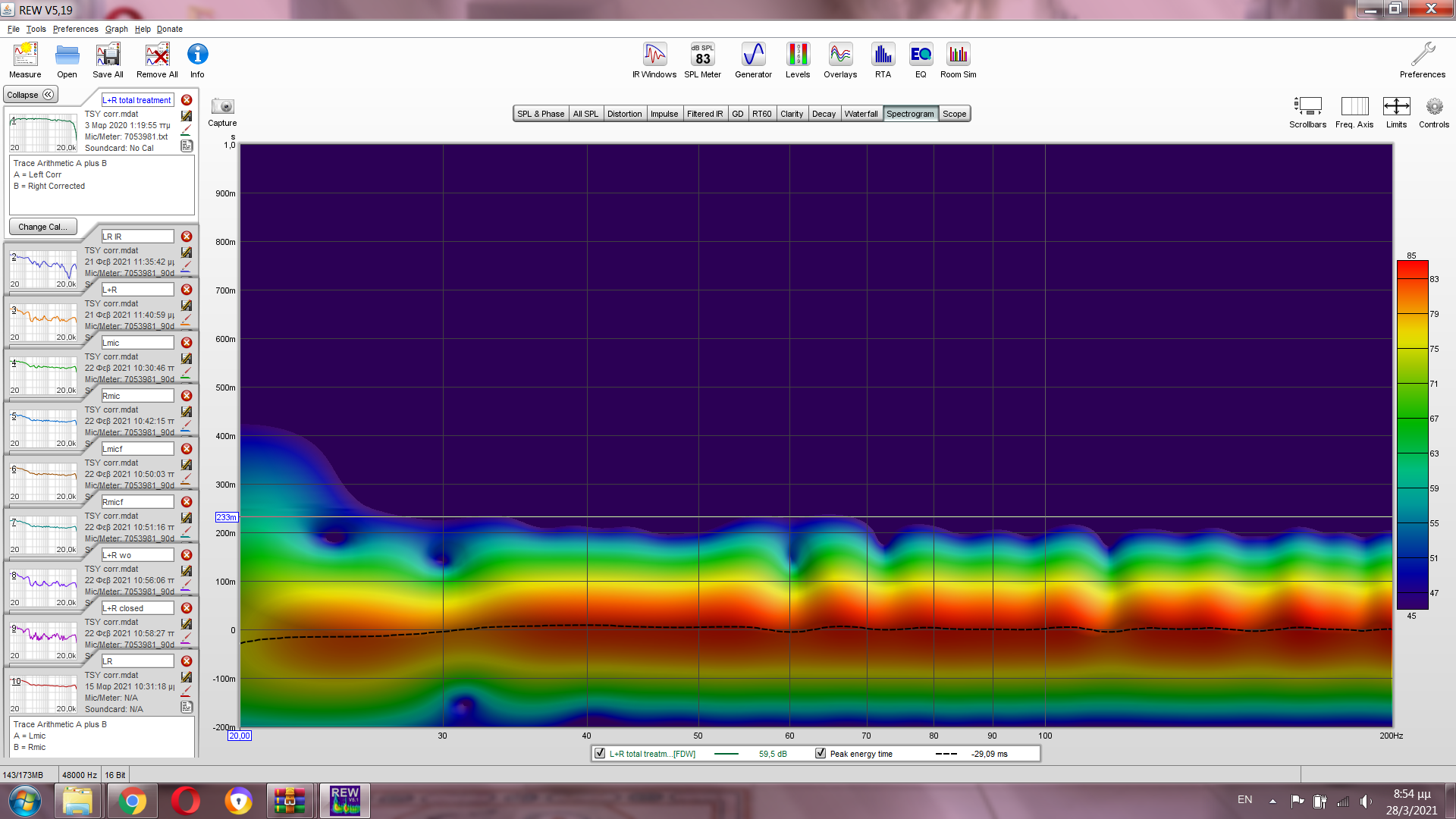Open the EQ window
1456x819 pixels.
point(921,60)
